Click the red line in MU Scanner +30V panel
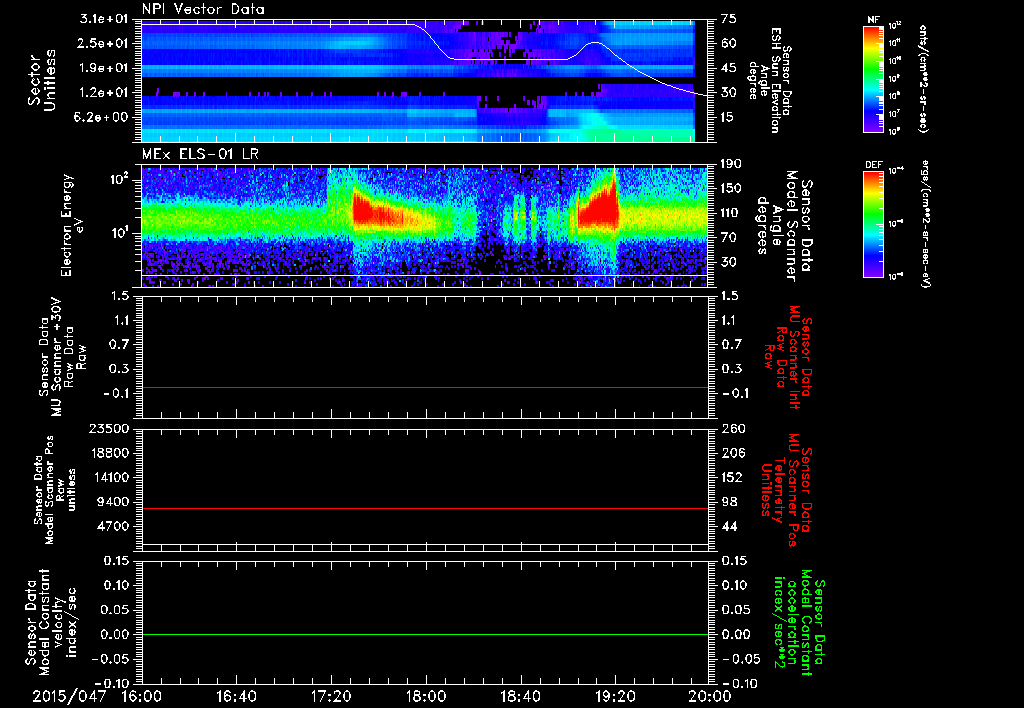Viewport: 1024px width, 708px height. (x=424, y=387)
